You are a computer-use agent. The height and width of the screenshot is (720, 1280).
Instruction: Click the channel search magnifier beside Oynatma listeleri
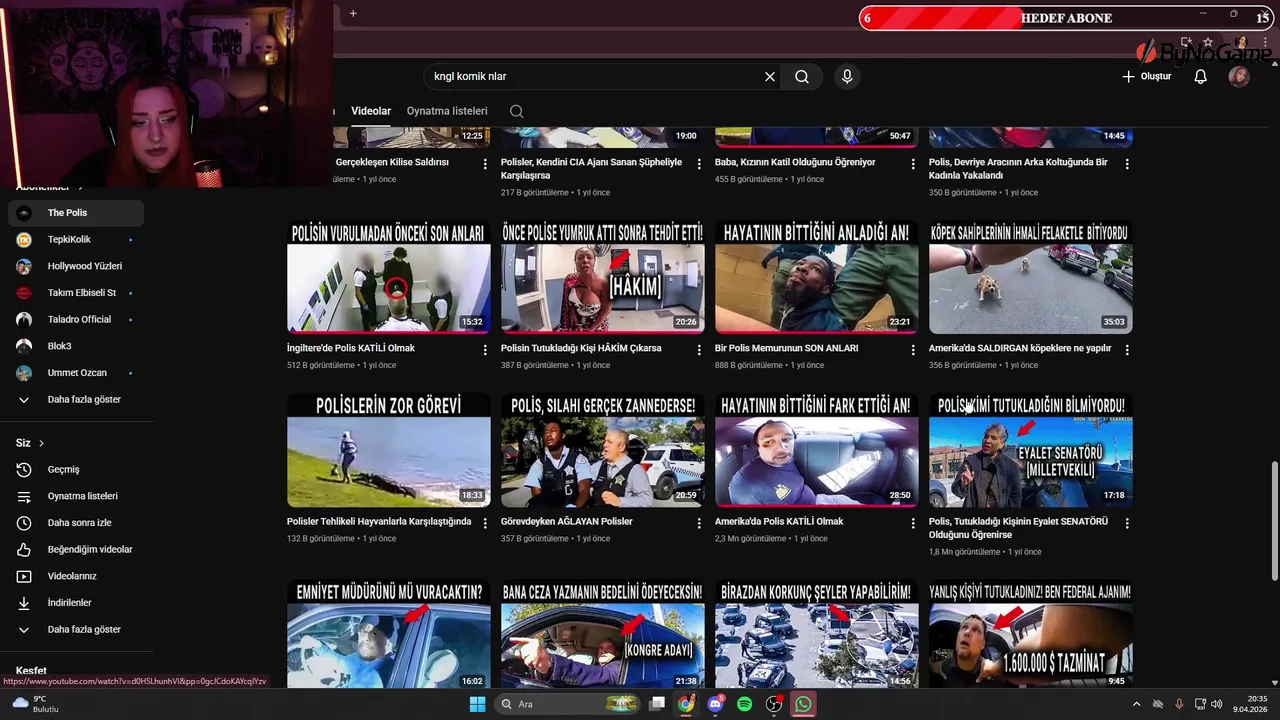516,111
